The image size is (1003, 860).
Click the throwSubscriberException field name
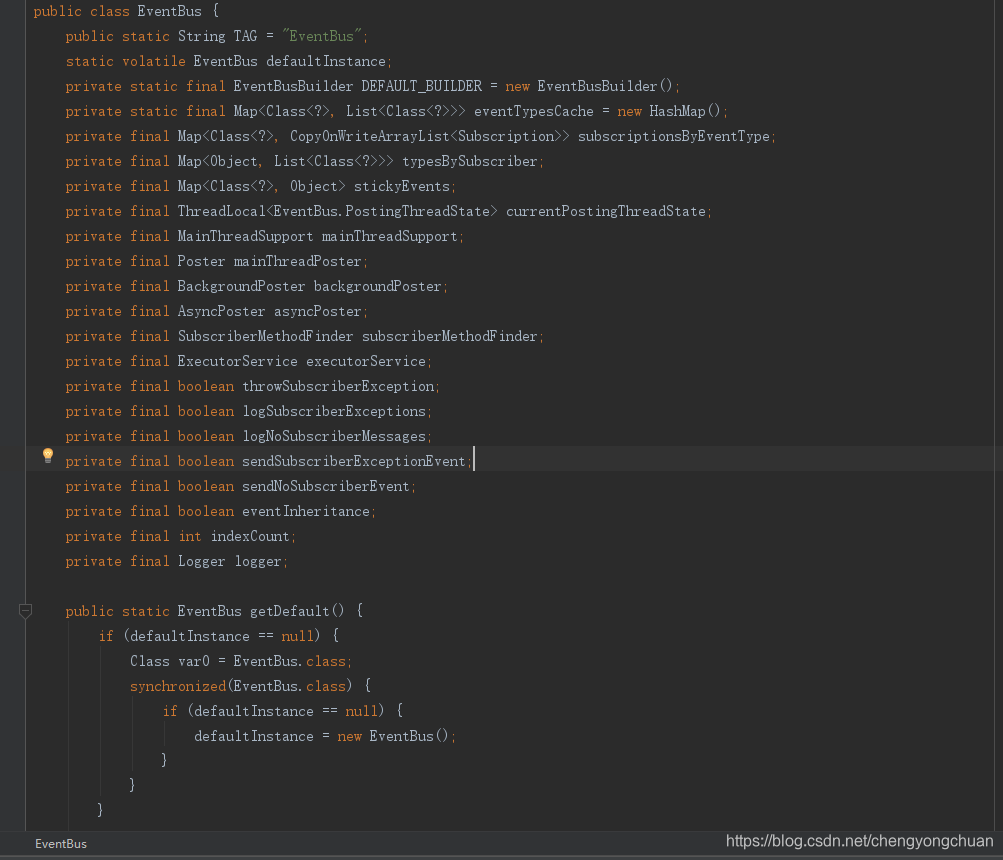(x=338, y=385)
